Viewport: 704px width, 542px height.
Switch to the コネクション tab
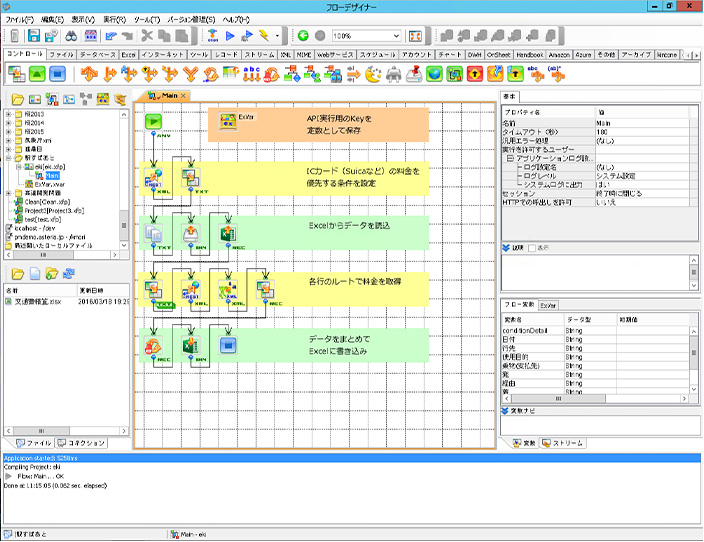pyautogui.click(x=80, y=443)
